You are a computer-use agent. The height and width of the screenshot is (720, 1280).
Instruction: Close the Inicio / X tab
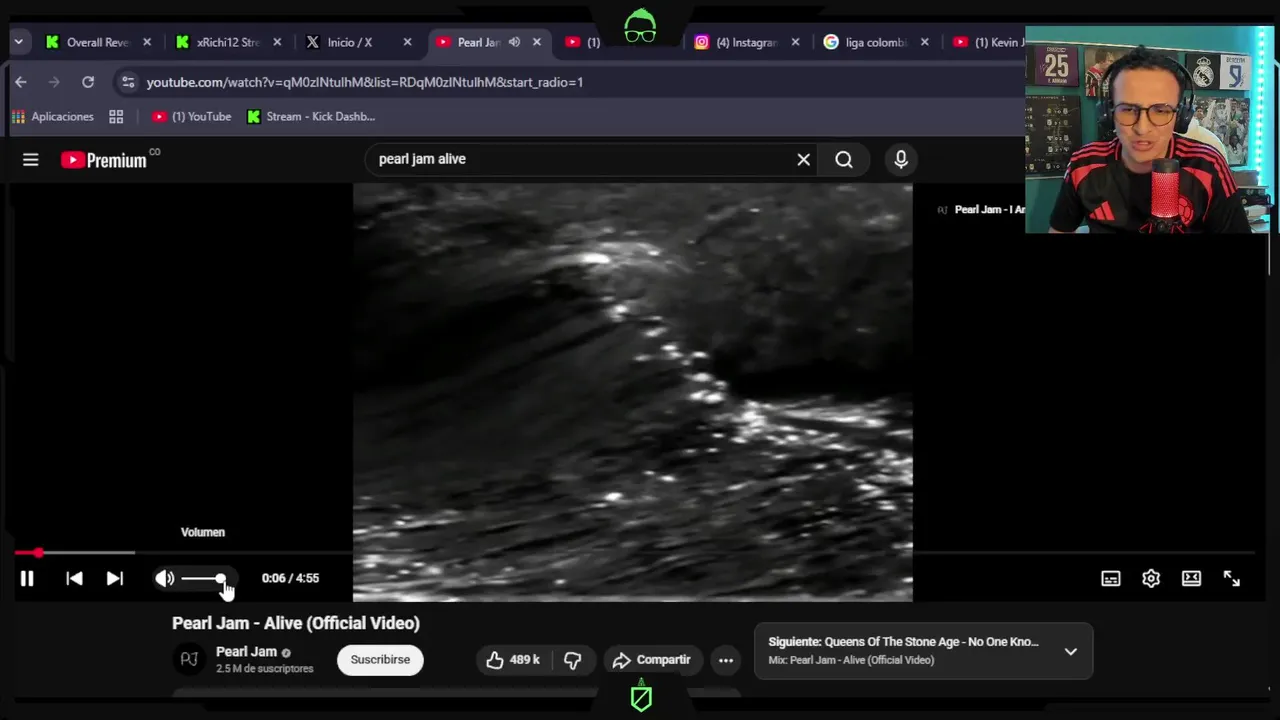(x=407, y=42)
